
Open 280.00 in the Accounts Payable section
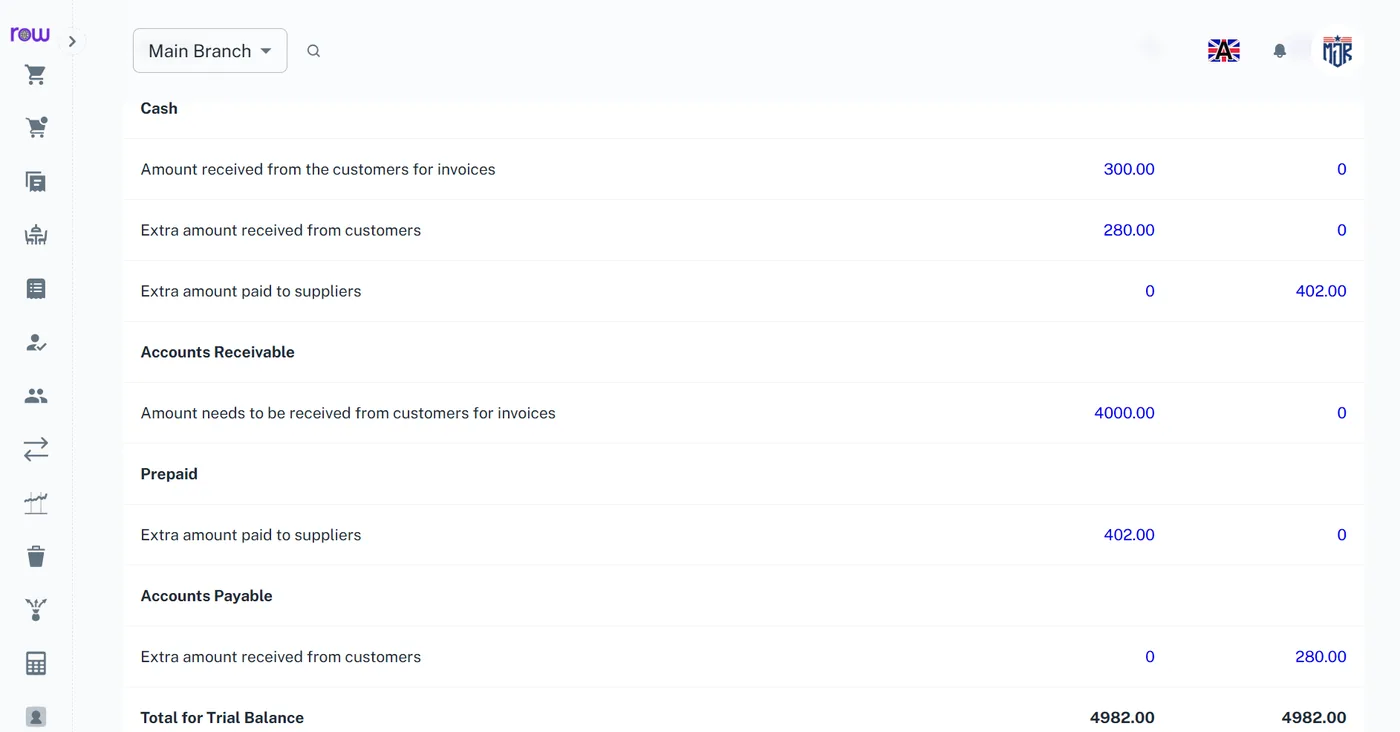1321,657
